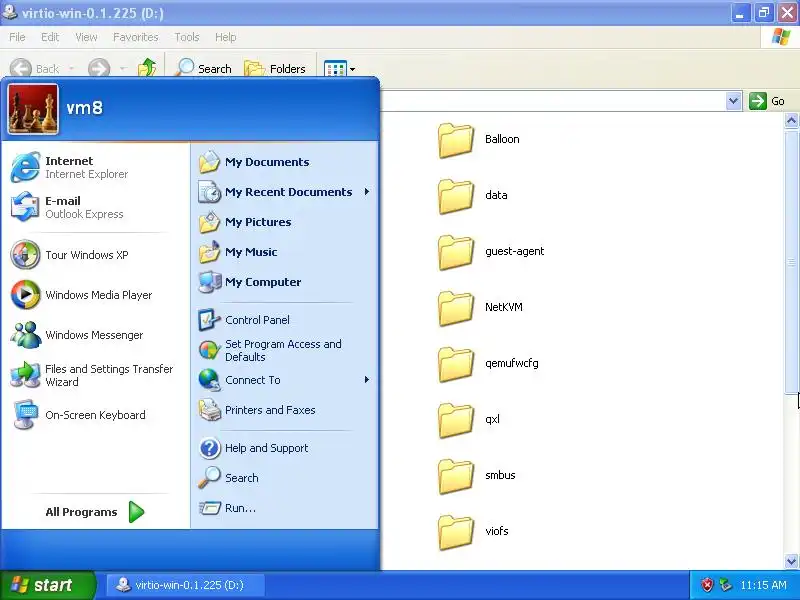Open the Edit menu
Screen dimensions: 800x600
click(x=50, y=37)
